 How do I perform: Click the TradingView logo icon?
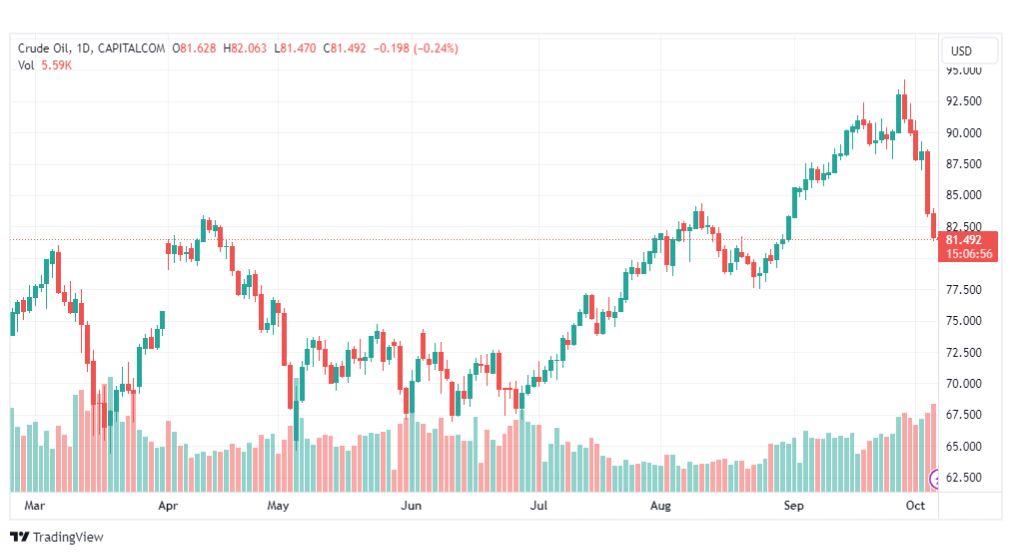coord(19,537)
